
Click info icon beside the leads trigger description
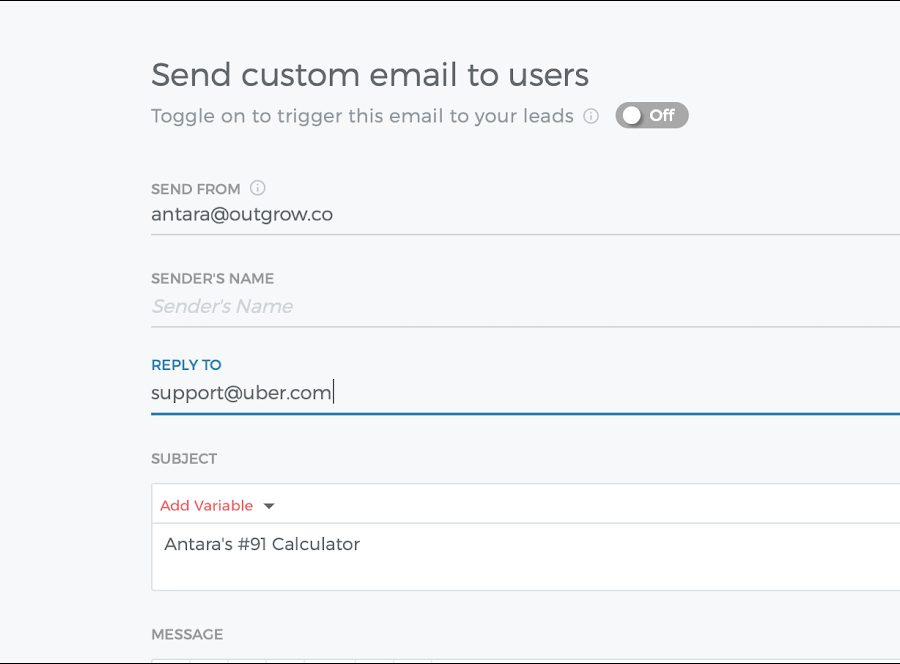(591, 116)
